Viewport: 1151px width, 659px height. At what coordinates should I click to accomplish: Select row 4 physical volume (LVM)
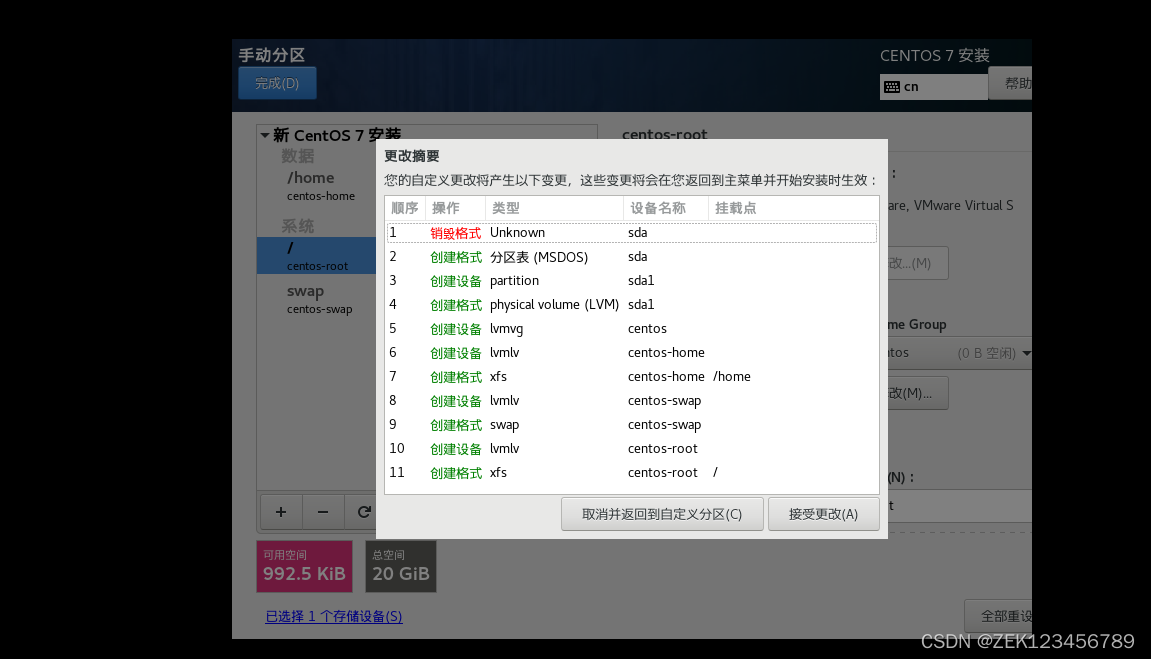(632, 305)
